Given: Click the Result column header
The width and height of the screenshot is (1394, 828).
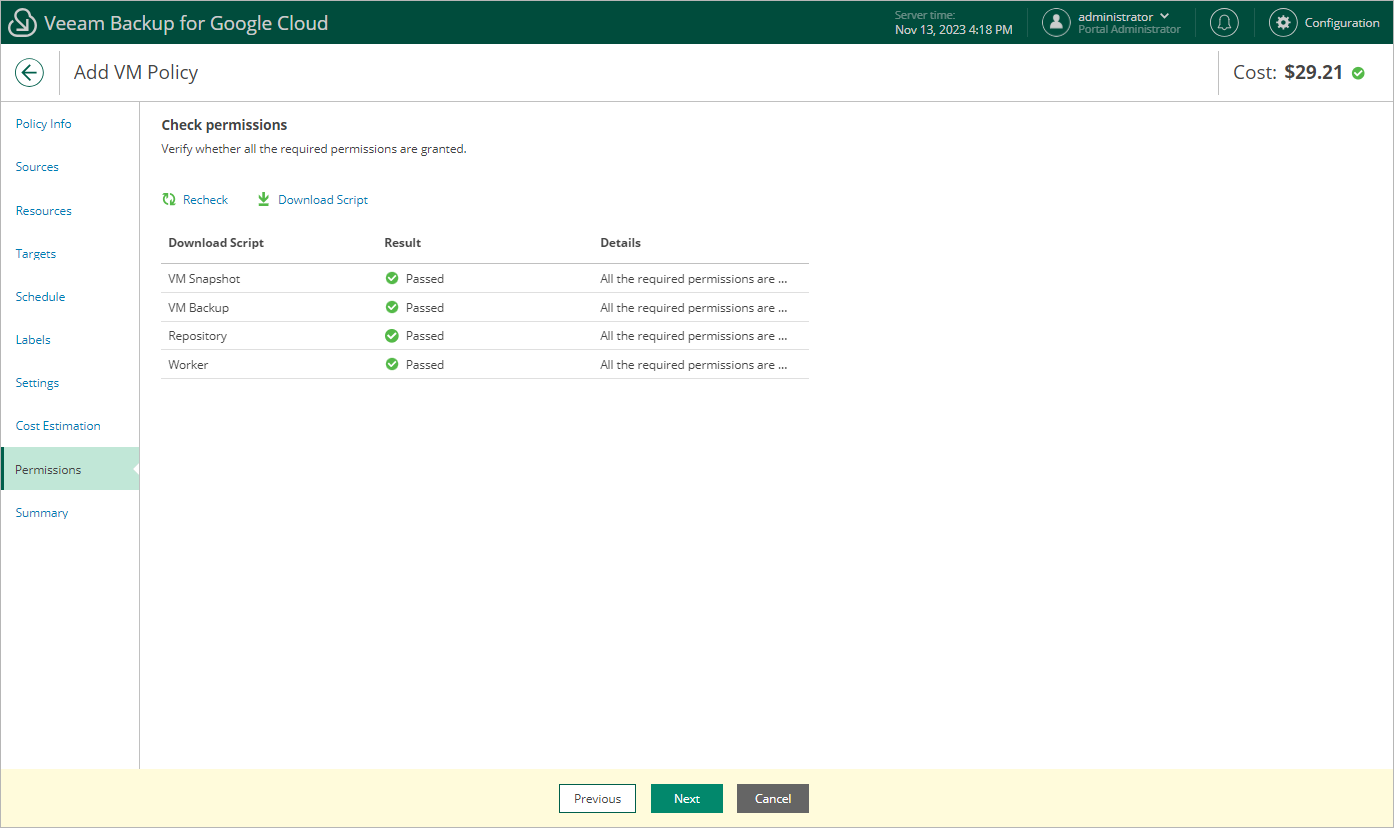Looking at the screenshot, I should click(402, 243).
